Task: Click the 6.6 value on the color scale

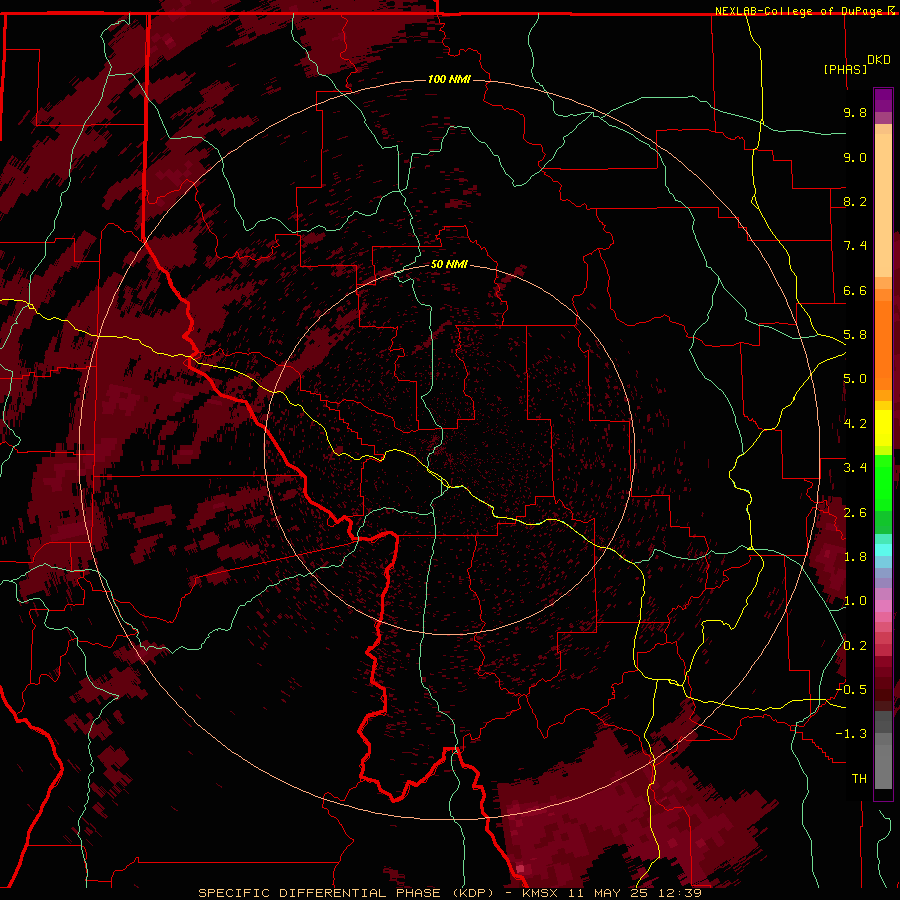Action: [855, 290]
